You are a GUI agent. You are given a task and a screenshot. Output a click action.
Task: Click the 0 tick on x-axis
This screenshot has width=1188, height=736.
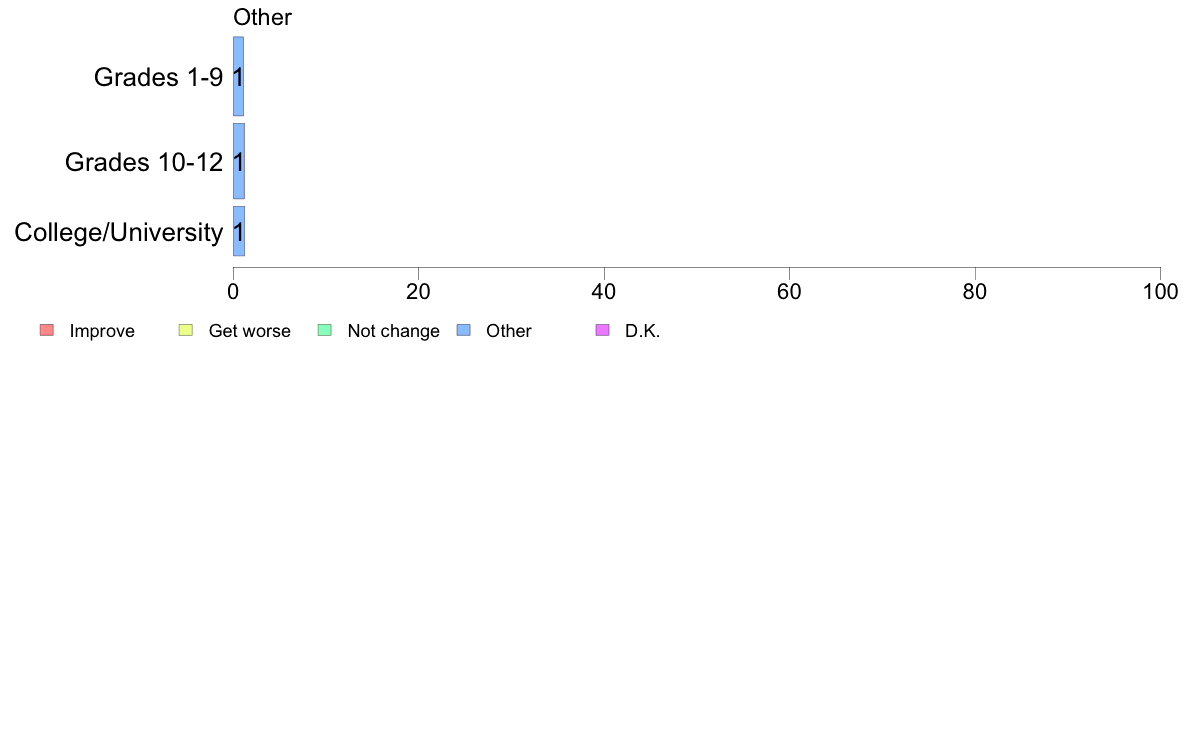(233, 291)
